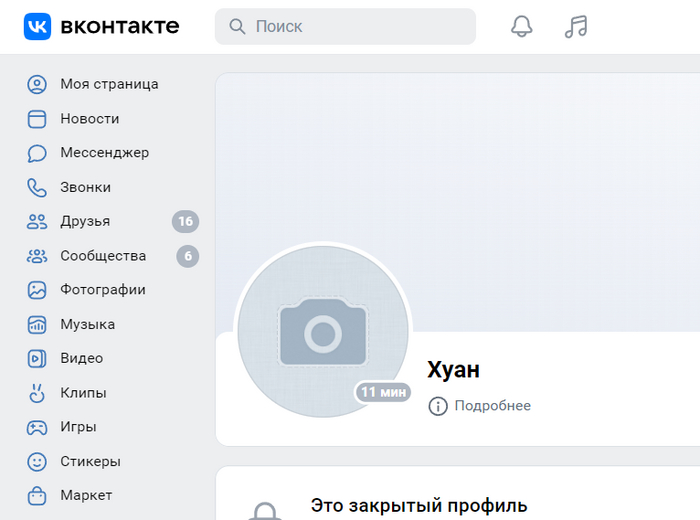Open Звонки in the sidebar
Screen dimensions: 700x520
86,187
